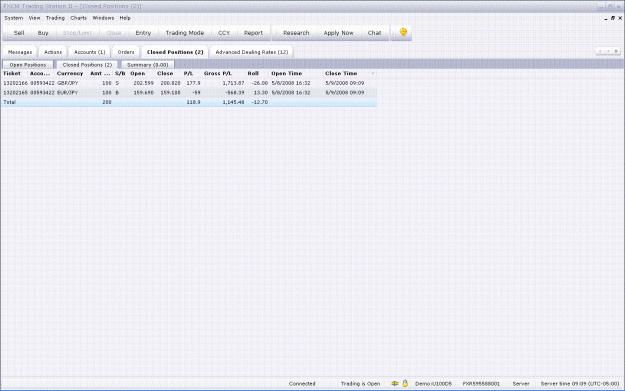The height and width of the screenshot is (391, 625).
Task: Click the open time of the EUR/JPY row
Action: coord(291,92)
